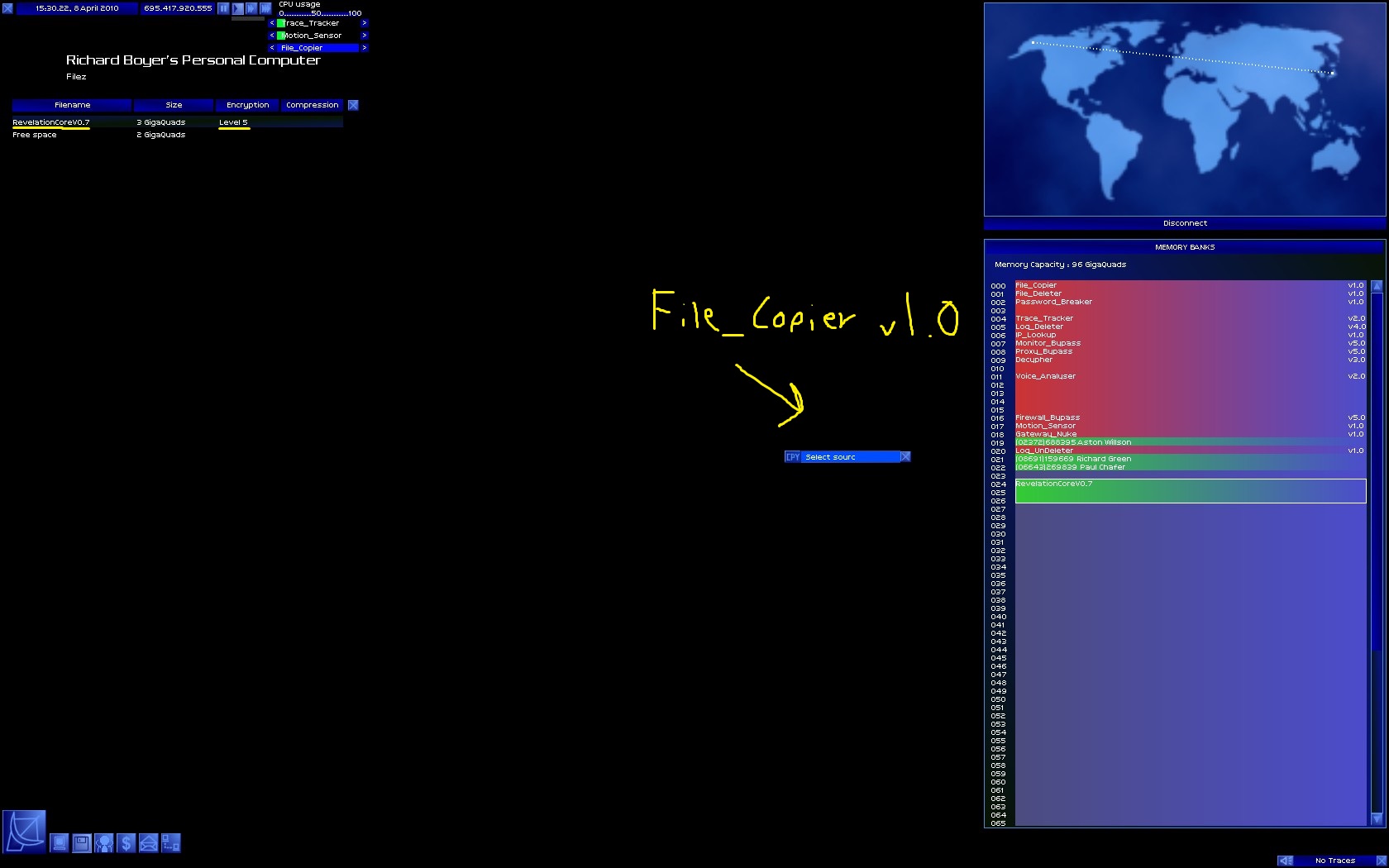Screen dimensions: 1389x868
Task: Open the hardware computer icon
Action: tap(60, 843)
